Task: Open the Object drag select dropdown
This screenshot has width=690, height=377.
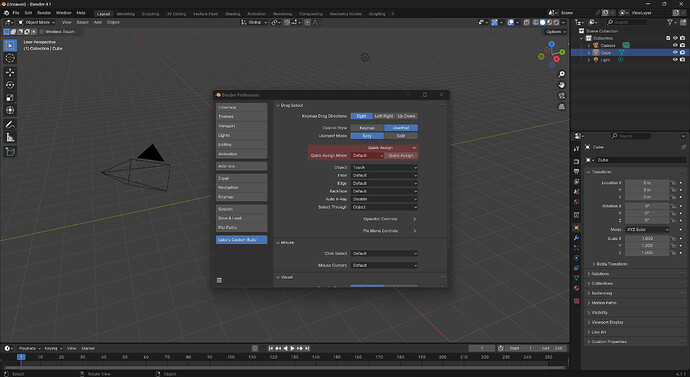Action: [384, 168]
